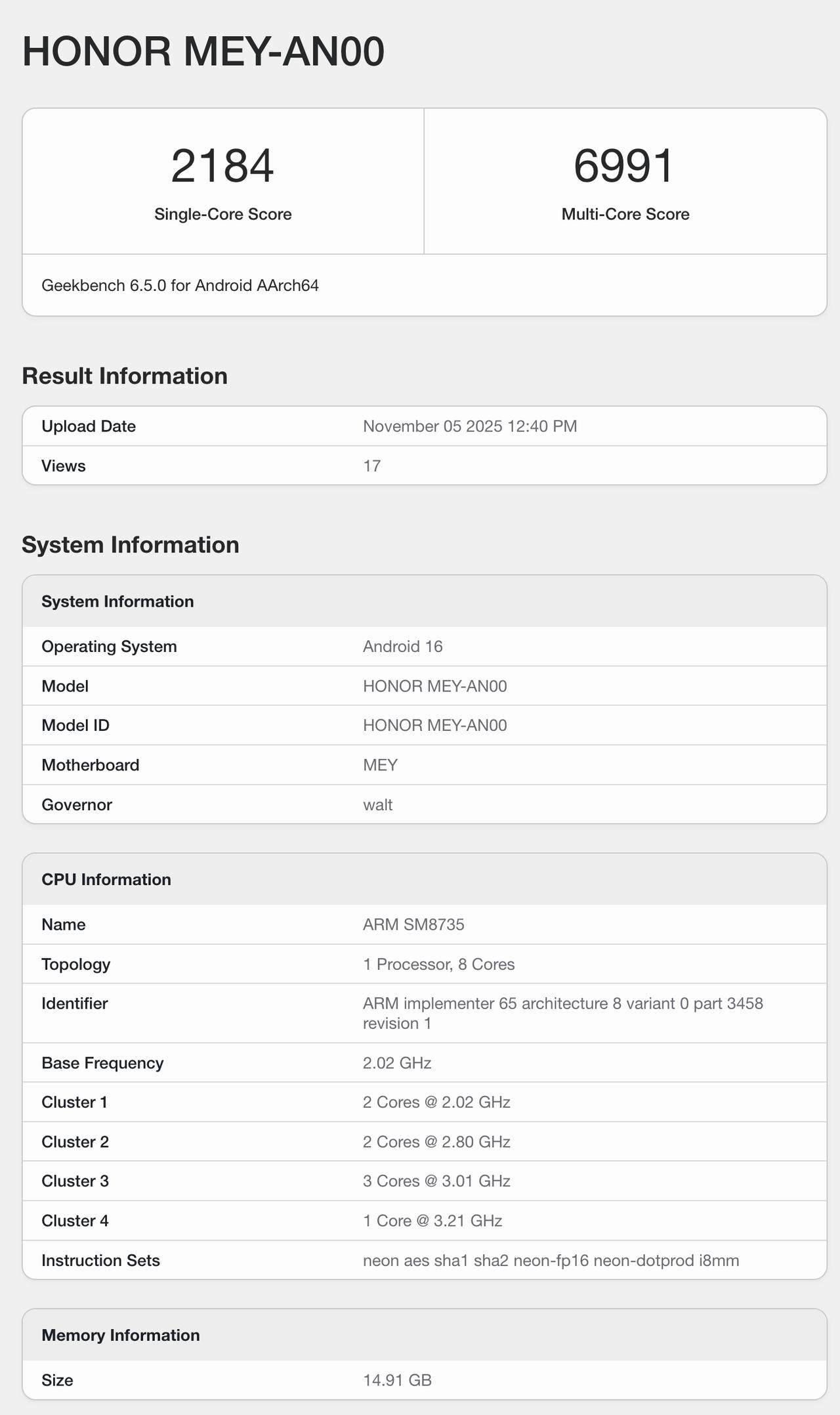Select the Upload Date value
The width and height of the screenshot is (840, 1415).
(470, 426)
